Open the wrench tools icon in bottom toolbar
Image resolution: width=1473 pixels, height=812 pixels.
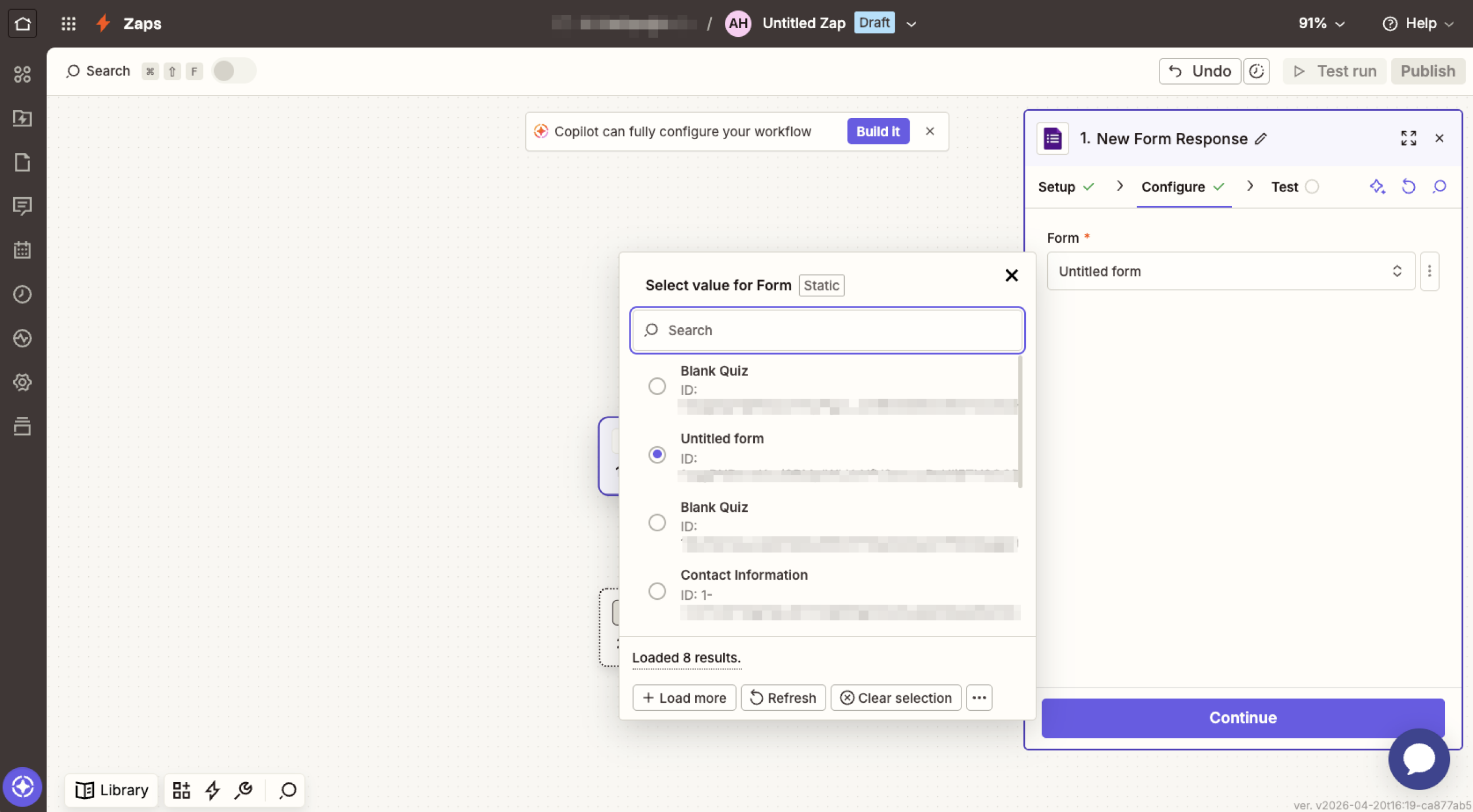point(243,790)
